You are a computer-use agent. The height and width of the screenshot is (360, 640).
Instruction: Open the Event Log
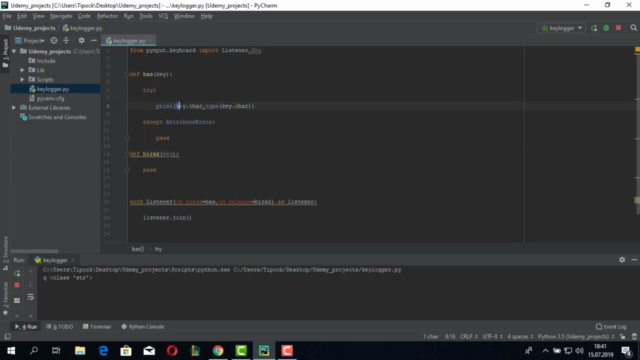tap(611, 327)
